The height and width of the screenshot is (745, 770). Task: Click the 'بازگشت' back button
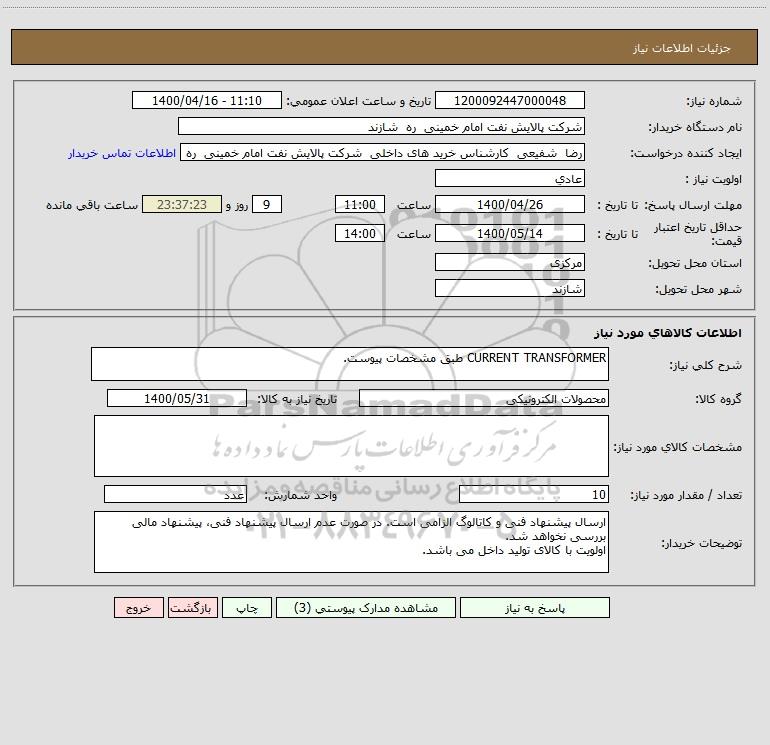click(x=192, y=607)
